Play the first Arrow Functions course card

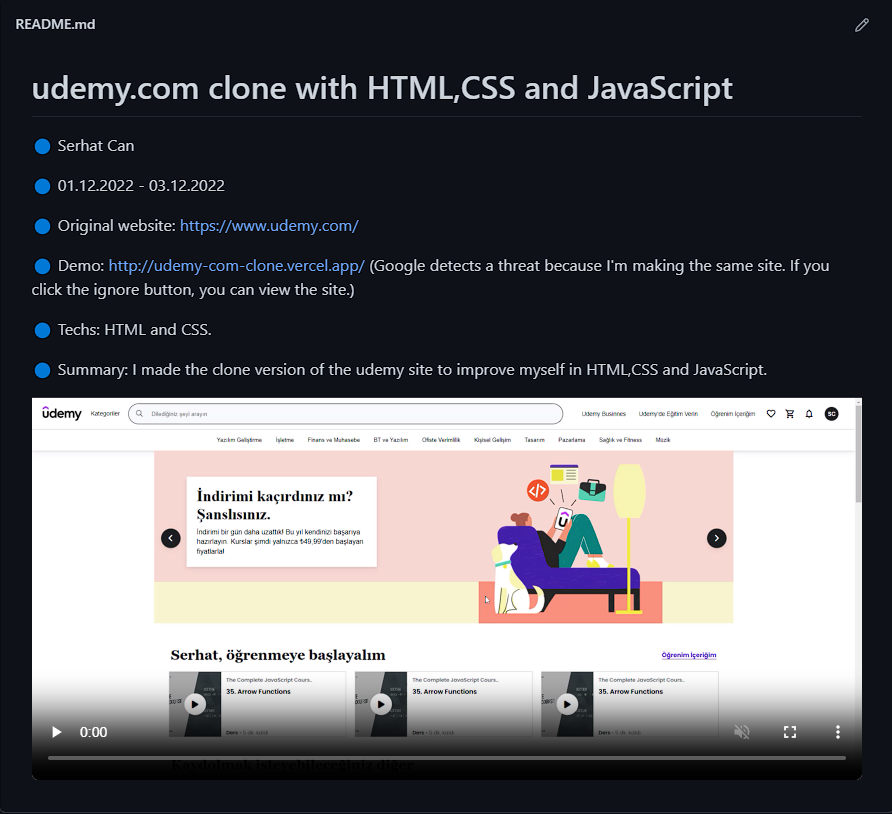pyautogui.click(x=195, y=704)
